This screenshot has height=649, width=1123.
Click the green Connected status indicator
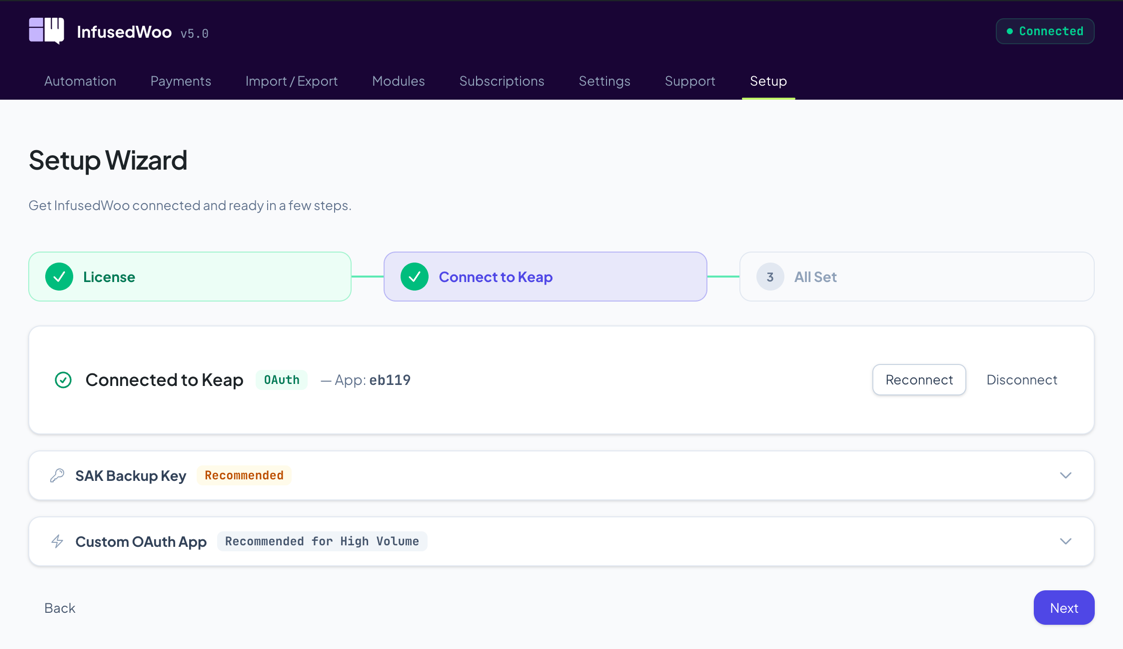1044,31
